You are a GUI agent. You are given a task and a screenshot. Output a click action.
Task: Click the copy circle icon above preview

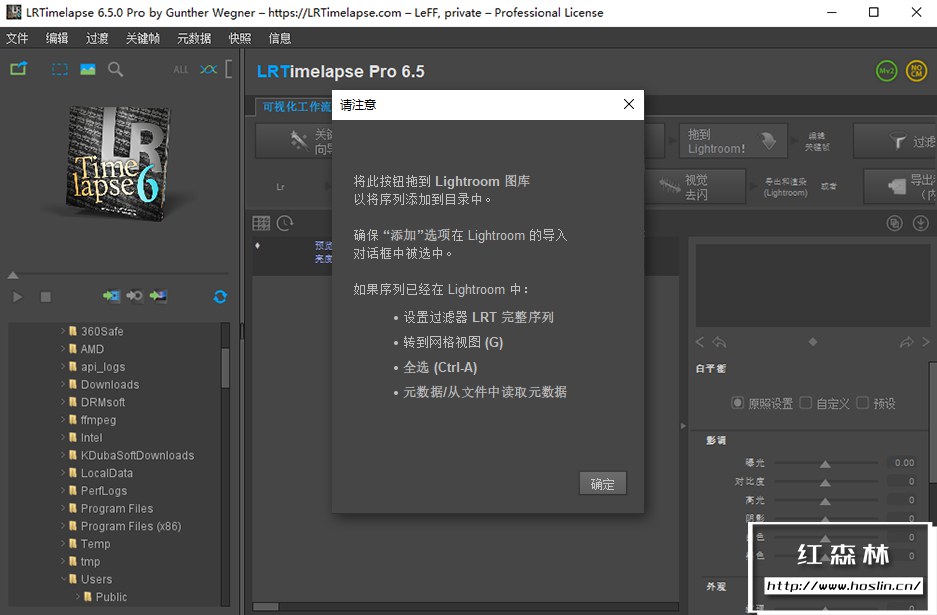[895, 224]
